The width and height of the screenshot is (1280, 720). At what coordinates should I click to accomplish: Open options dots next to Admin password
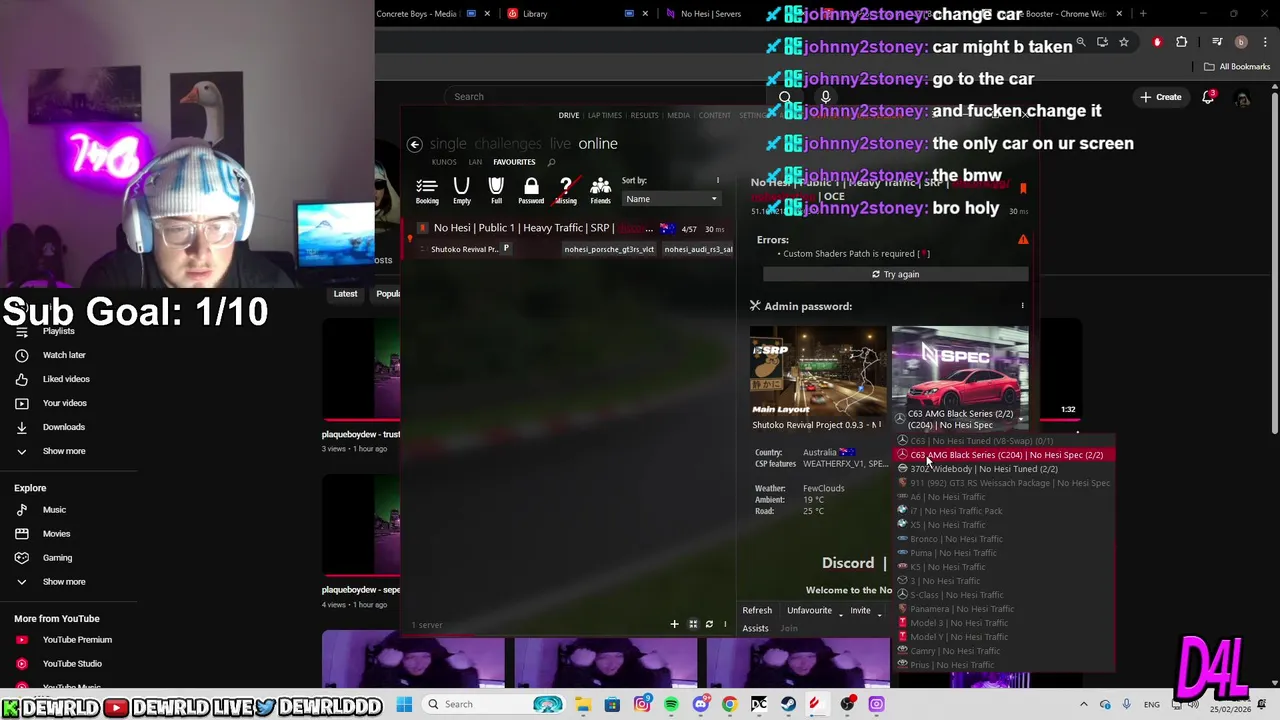tap(1022, 306)
